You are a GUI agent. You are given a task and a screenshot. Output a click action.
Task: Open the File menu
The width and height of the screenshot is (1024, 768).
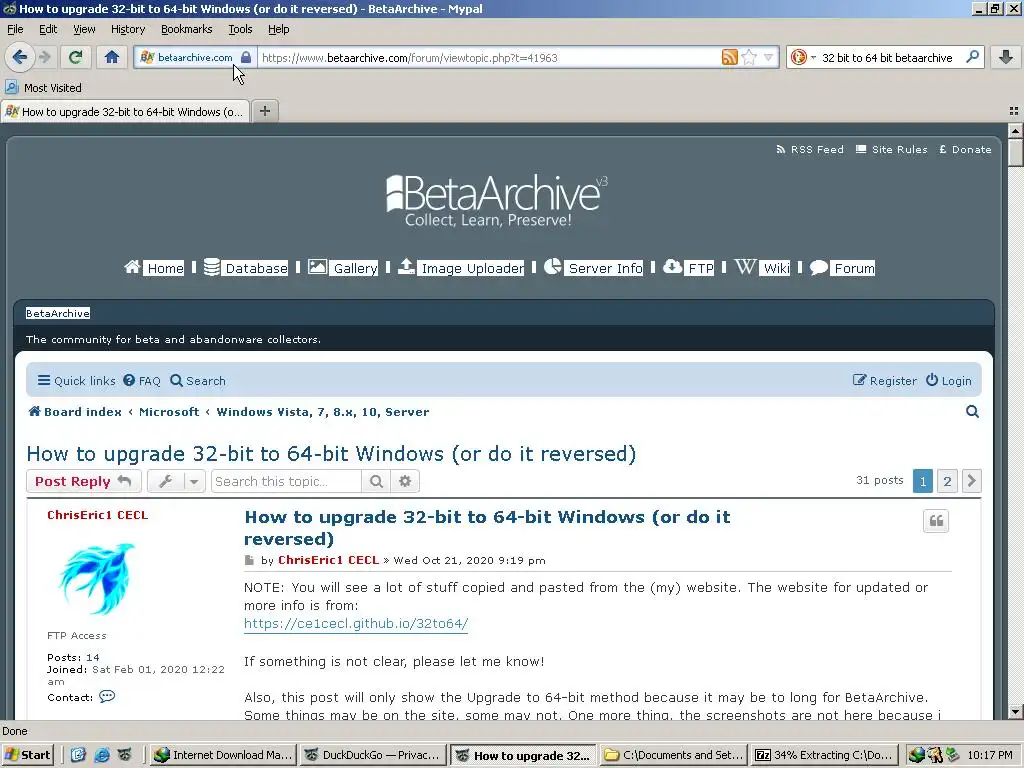pos(15,29)
